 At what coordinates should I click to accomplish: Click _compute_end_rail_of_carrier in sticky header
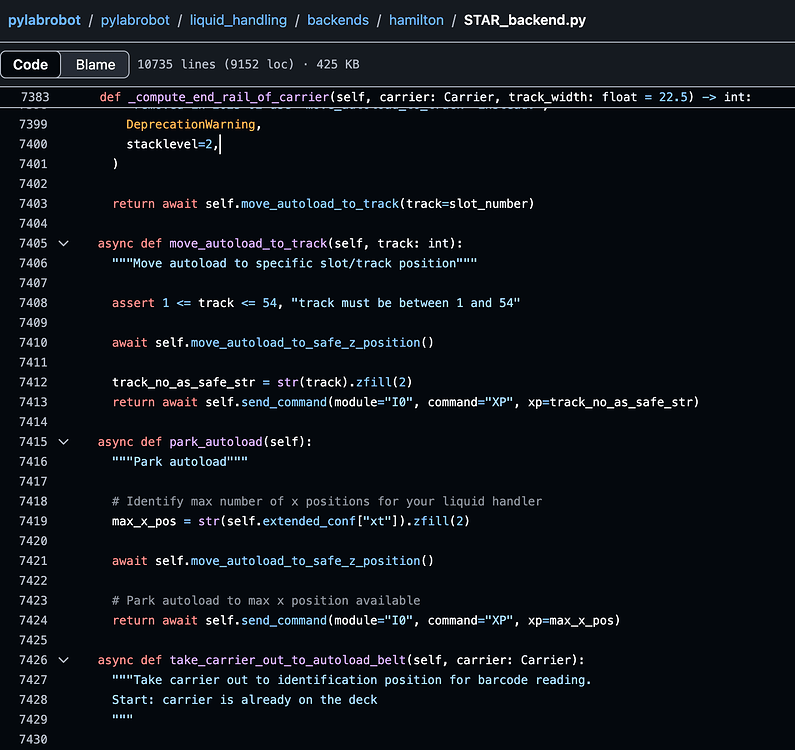click(229, 97)
